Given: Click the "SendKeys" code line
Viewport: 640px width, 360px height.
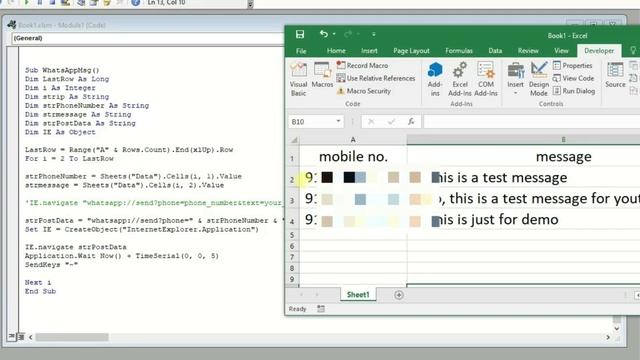Looking at the screenshot, I should click(51, 264).
